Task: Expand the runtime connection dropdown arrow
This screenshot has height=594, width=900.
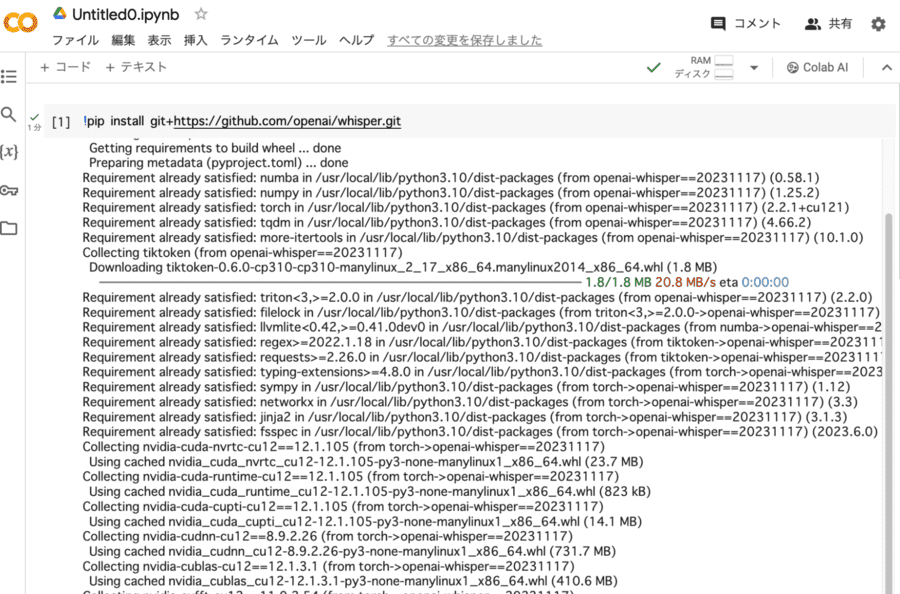Action: pyautogui.click(x=754, y=68)
